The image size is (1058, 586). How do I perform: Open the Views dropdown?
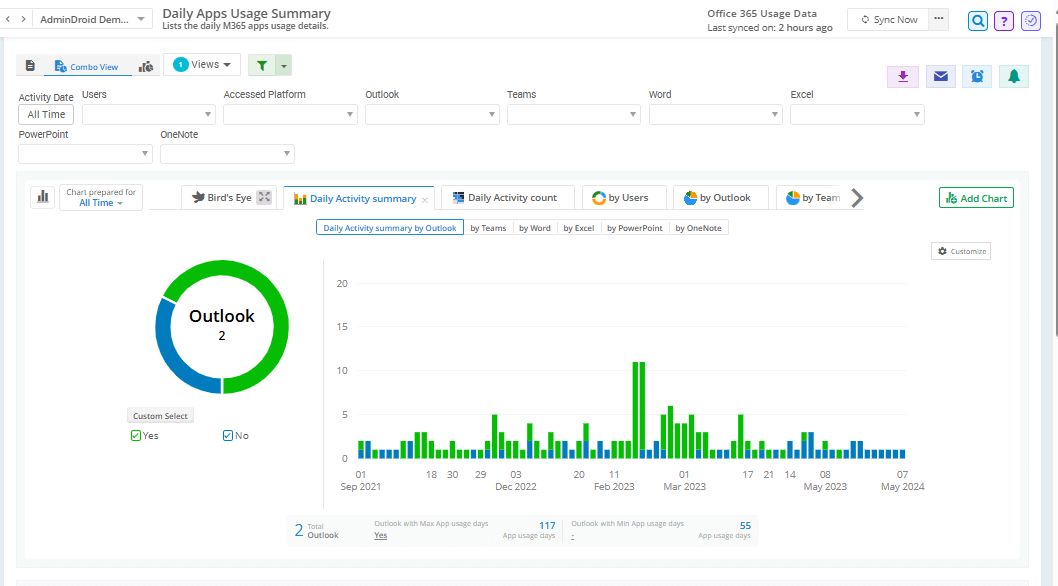(203, 65)
